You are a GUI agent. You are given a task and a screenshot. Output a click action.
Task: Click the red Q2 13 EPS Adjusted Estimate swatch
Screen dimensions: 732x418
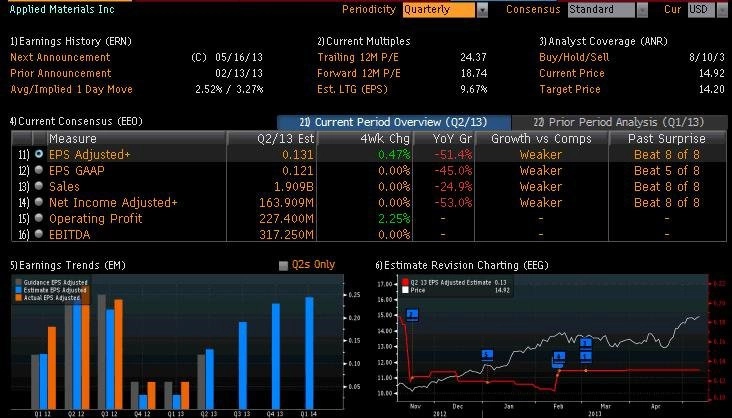[x=405, y=282]
